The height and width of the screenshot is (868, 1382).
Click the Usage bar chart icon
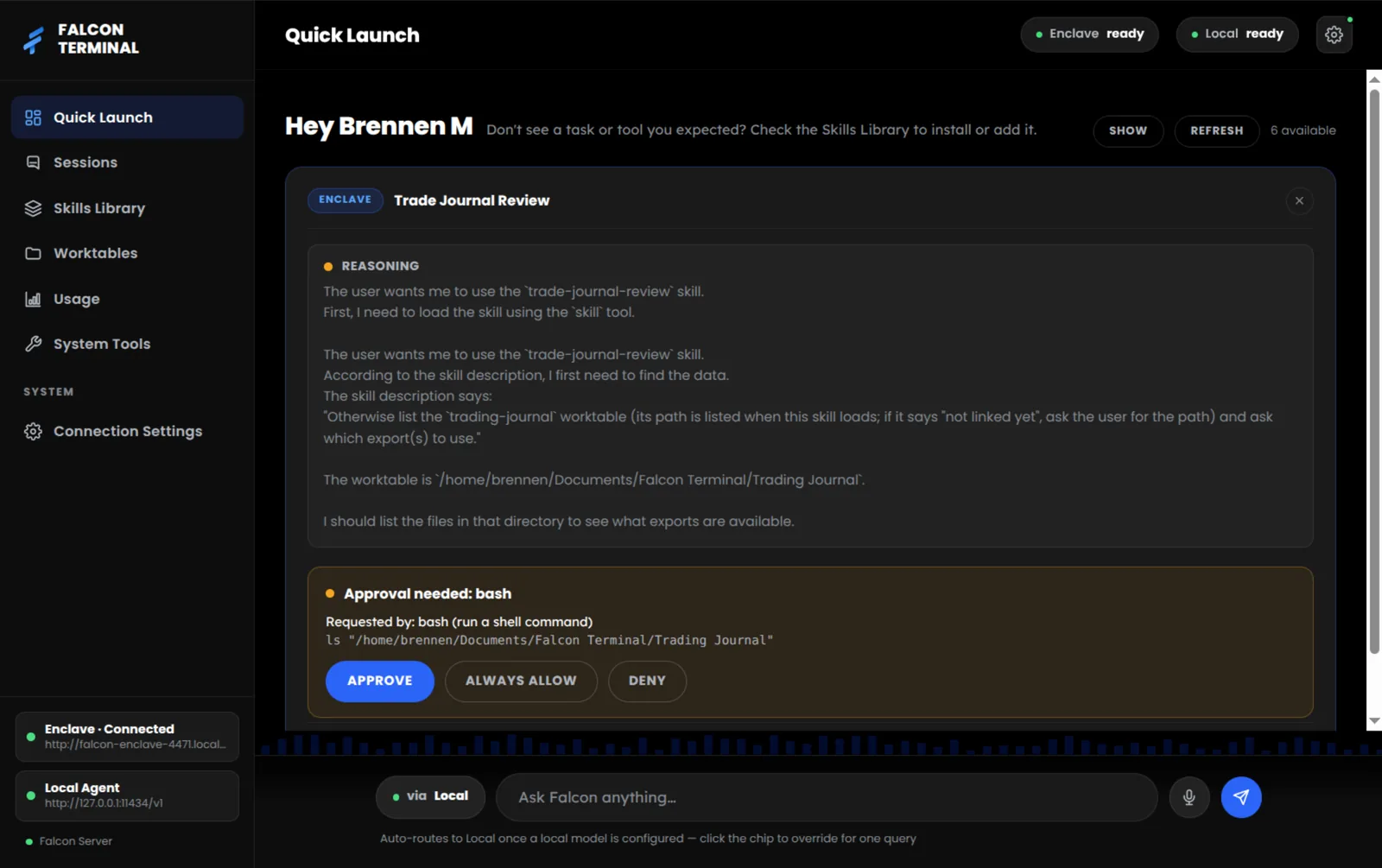tap(33, 299)
